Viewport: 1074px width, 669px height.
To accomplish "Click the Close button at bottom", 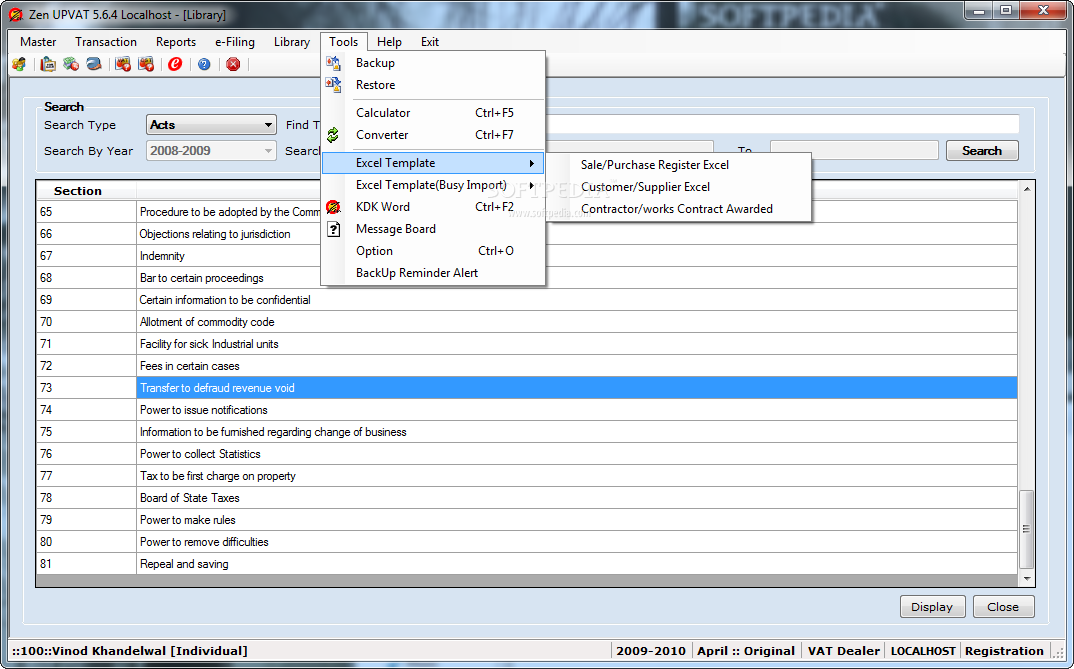I will [1003, 607].
